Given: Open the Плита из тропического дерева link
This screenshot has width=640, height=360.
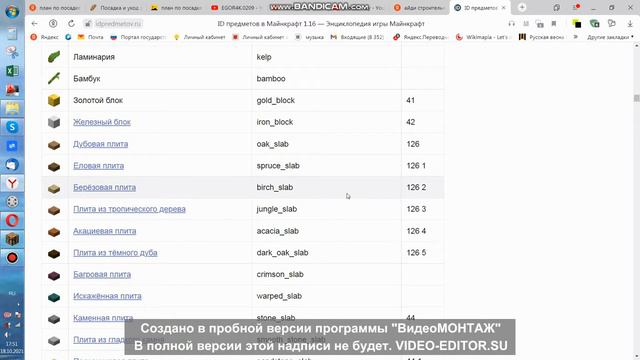Looking at the screenshot, I should [129, 209].
